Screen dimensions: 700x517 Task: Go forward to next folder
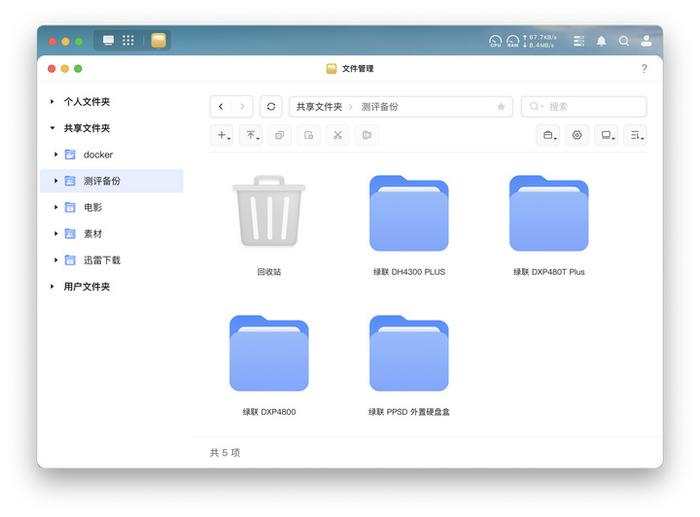(x=242, y=107)
